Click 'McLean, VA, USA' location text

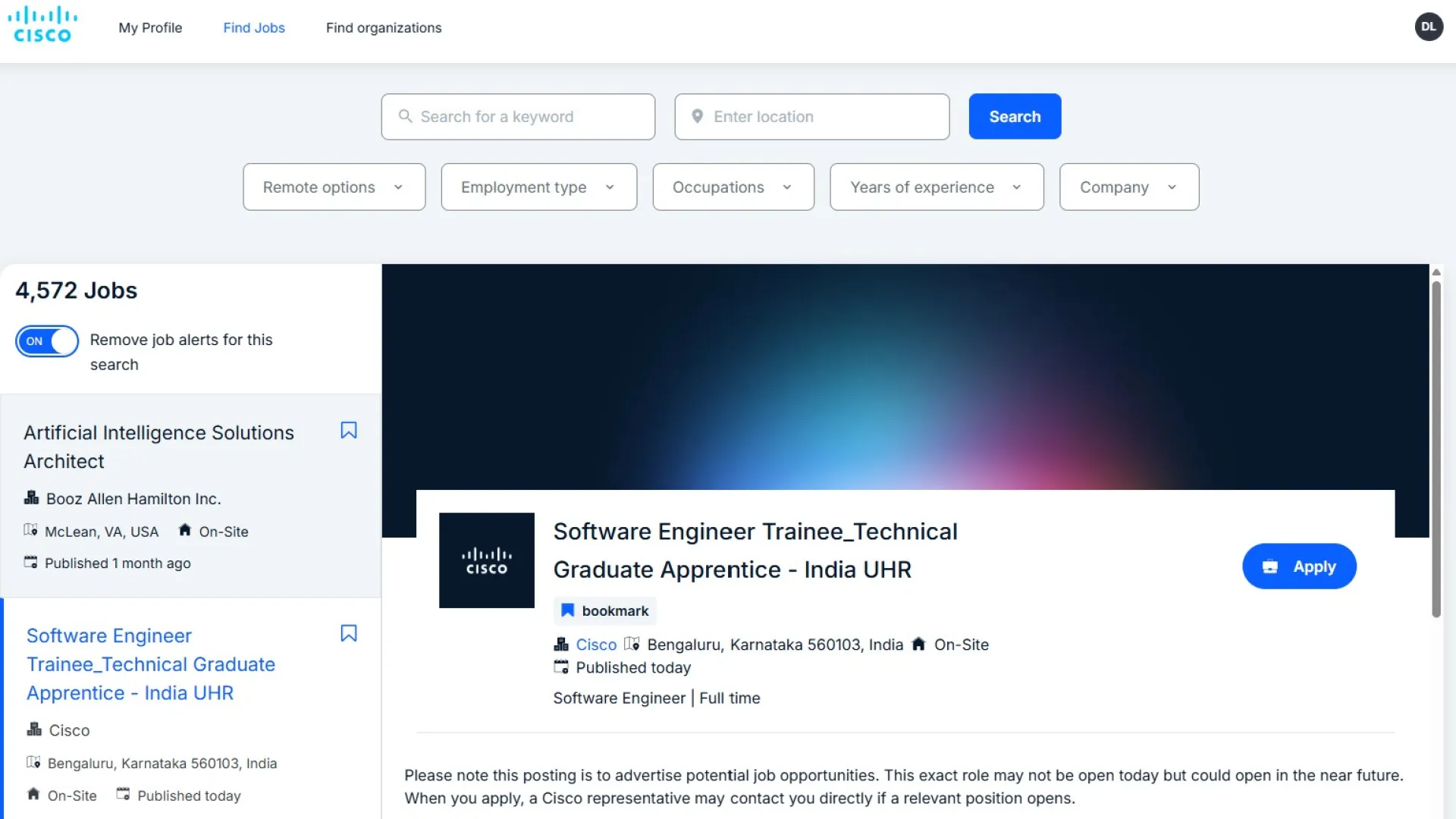click(x=102, y=532)
